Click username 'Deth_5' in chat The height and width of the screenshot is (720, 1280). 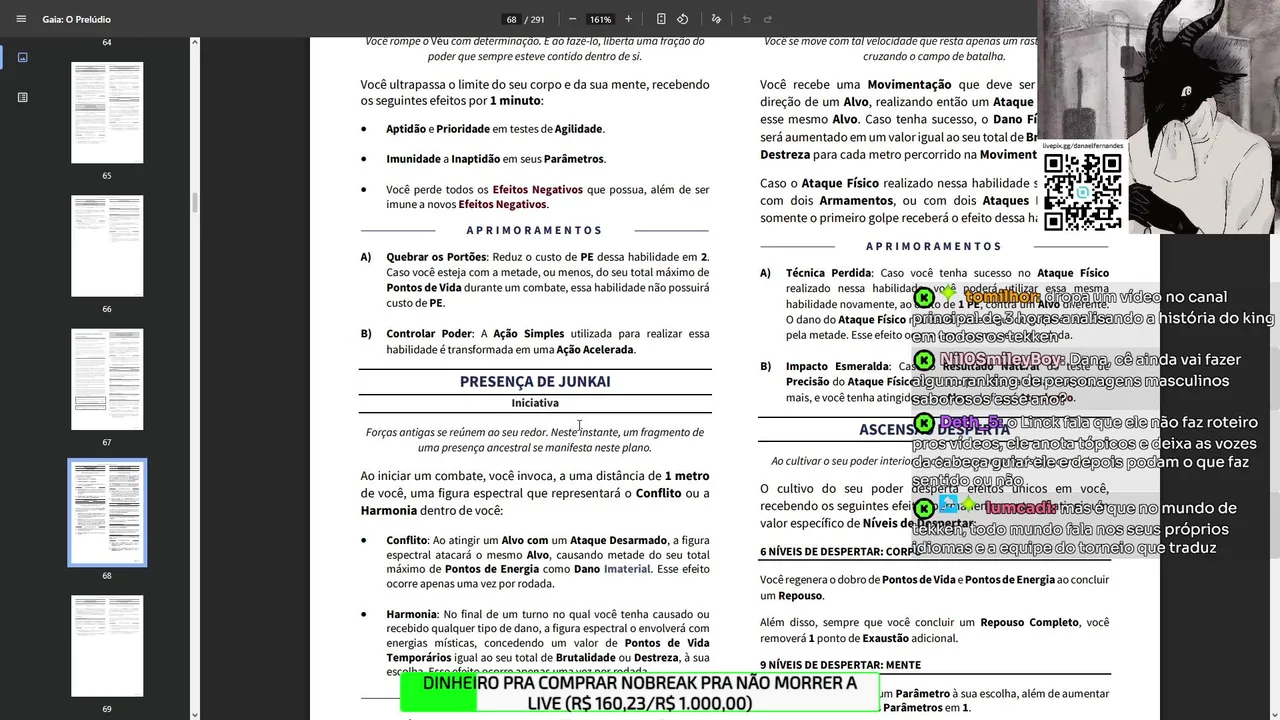(971, 423)
